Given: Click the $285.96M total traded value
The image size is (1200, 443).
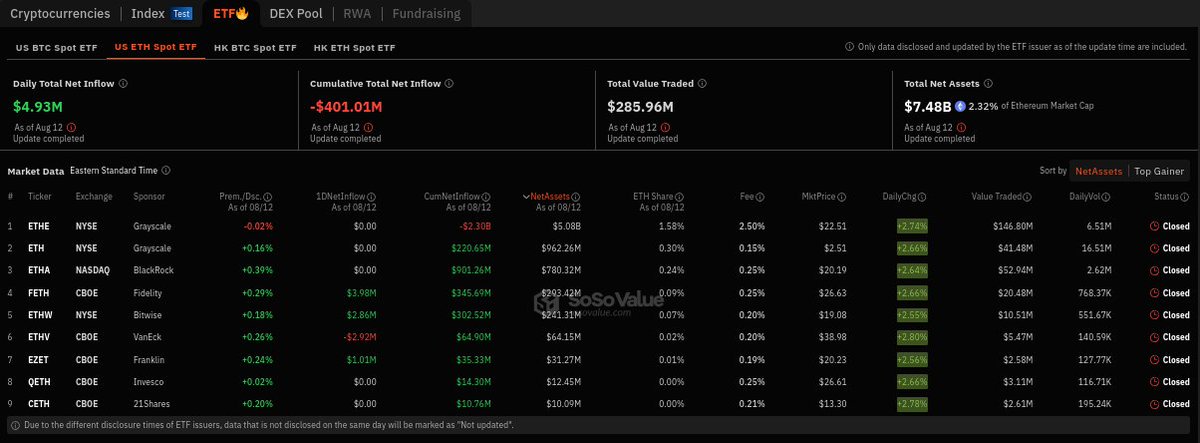Looking at the screenshot, I should click(640, 106).
